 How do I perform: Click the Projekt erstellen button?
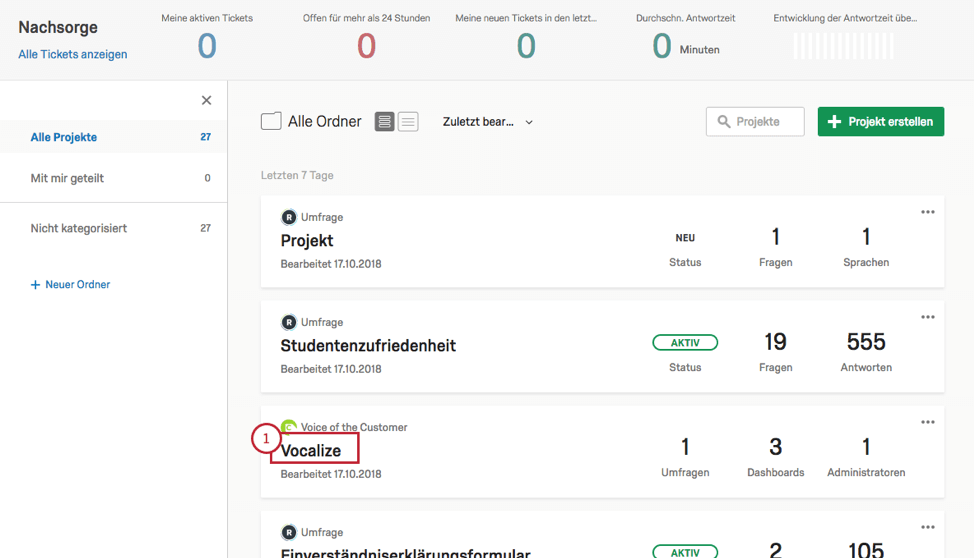pos(881,121)
